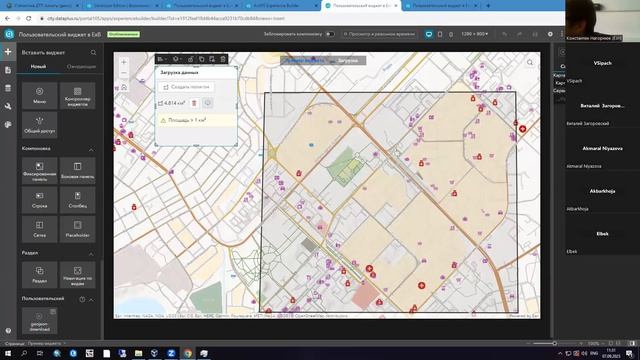Select the Placeholder layout tile
The height and width of the screenshot is (360, 640).
[x=78, y=229]
